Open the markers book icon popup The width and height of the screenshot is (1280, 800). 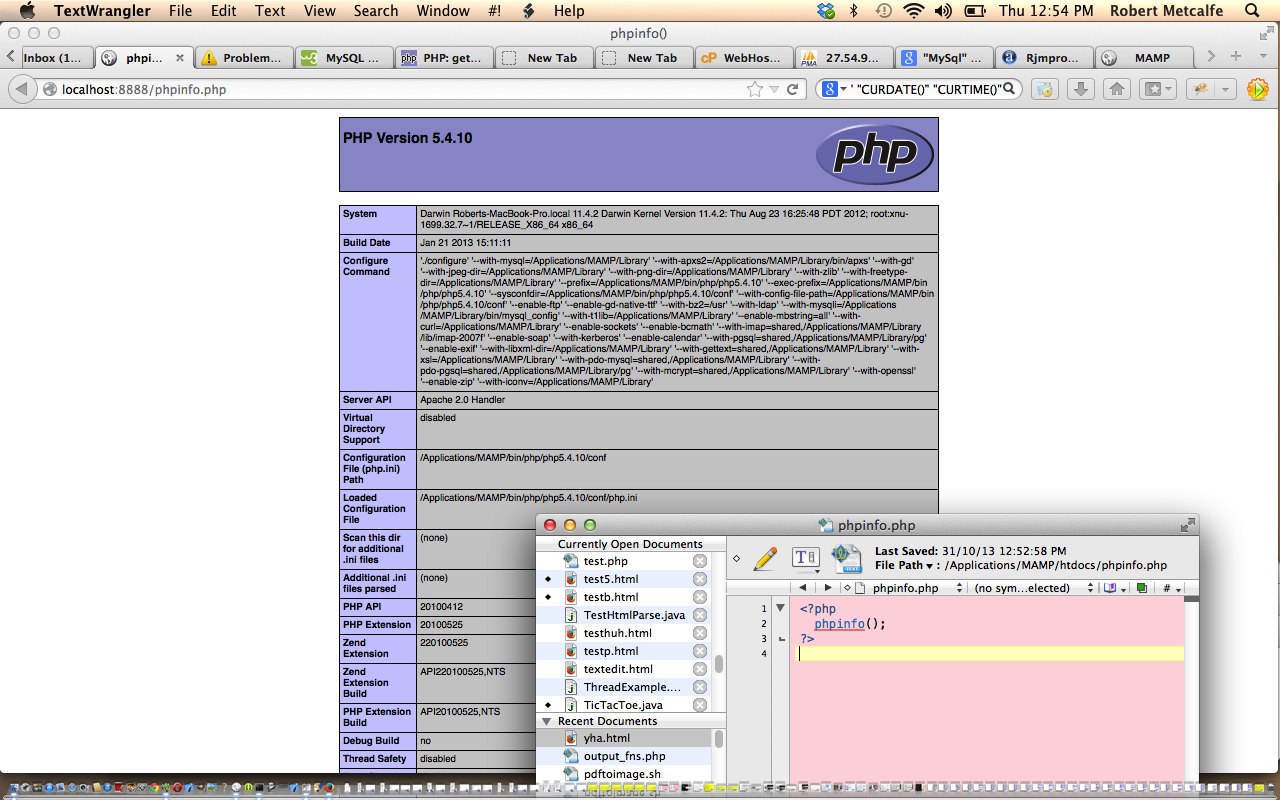[x=1112, y=588]
